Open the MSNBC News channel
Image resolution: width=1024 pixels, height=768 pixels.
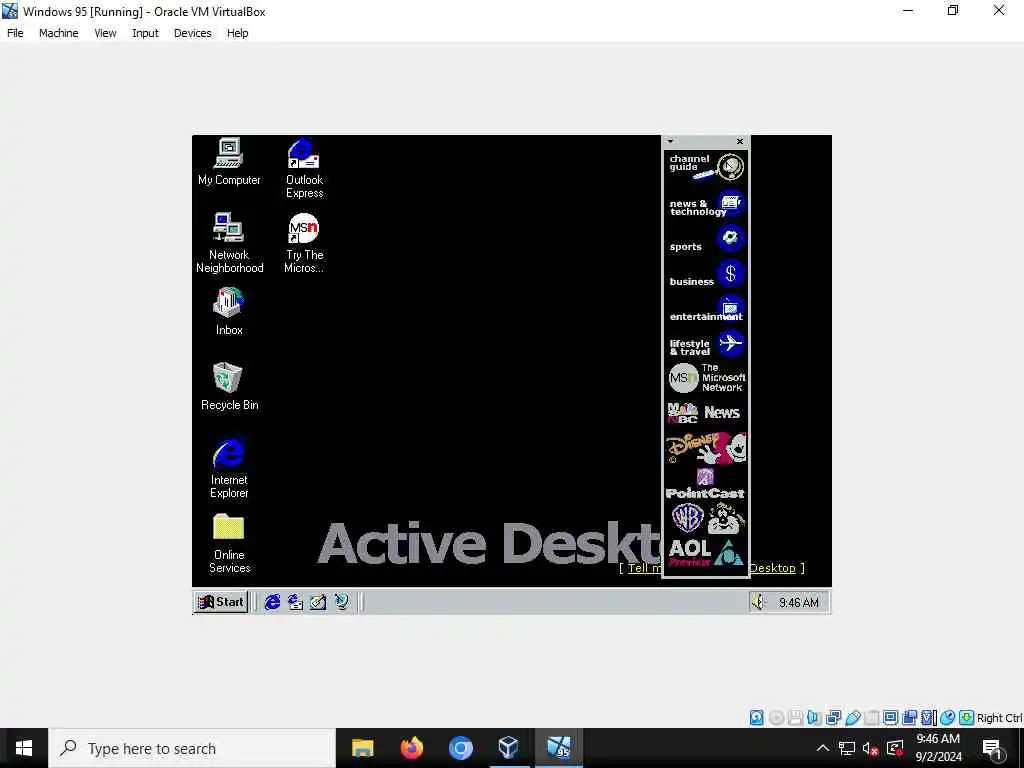tap(706, 413)
